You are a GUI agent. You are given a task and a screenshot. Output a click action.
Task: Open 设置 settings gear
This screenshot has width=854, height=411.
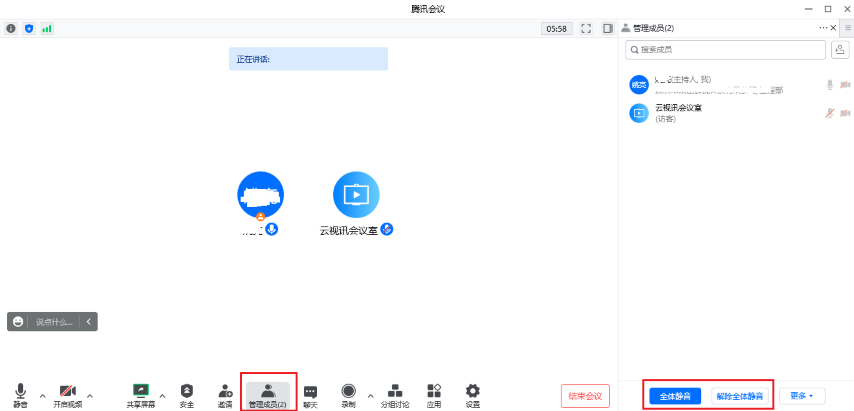coord(473,396)
